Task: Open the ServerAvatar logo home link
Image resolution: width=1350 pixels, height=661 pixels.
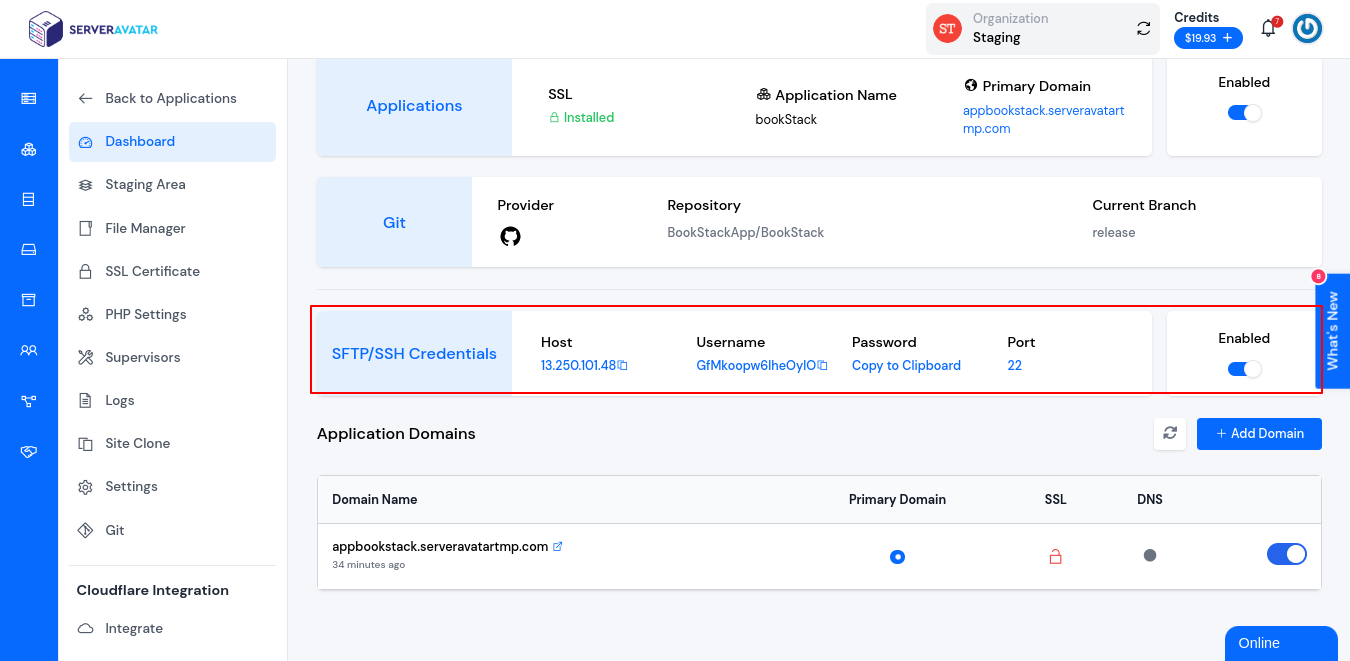Action: 93,29
